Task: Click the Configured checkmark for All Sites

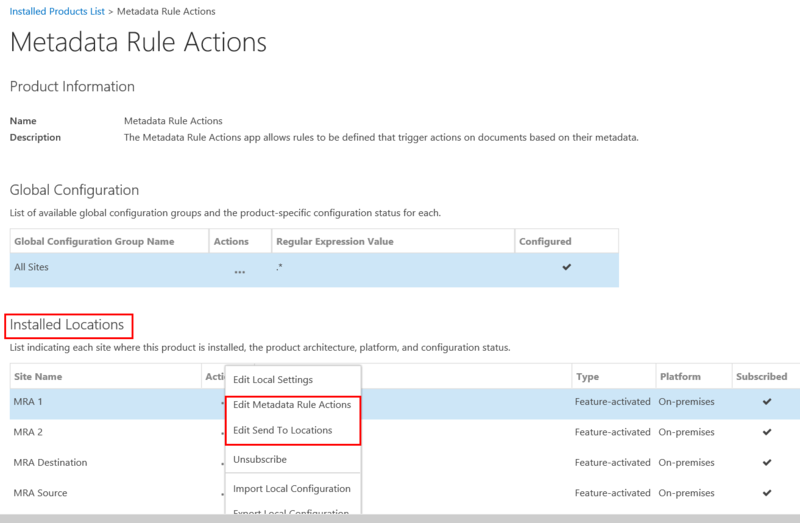Action: tap(567, 267)
